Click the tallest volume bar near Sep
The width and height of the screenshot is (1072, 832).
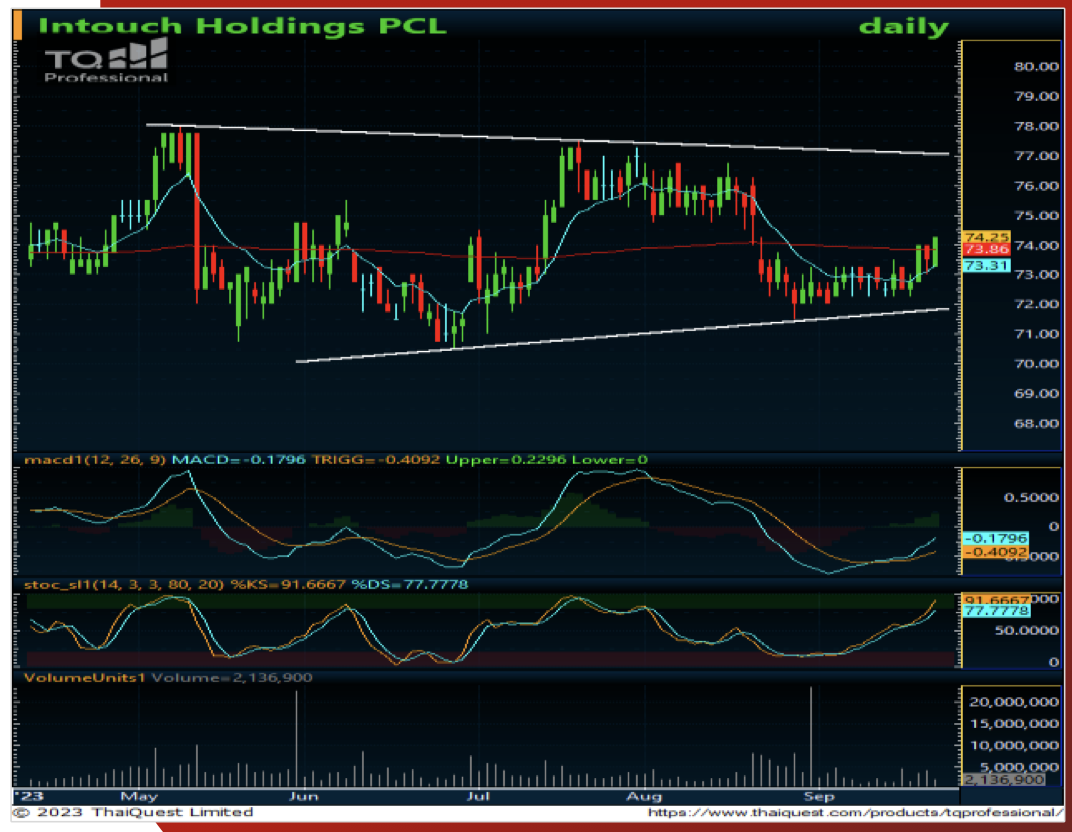coord(812,737)
